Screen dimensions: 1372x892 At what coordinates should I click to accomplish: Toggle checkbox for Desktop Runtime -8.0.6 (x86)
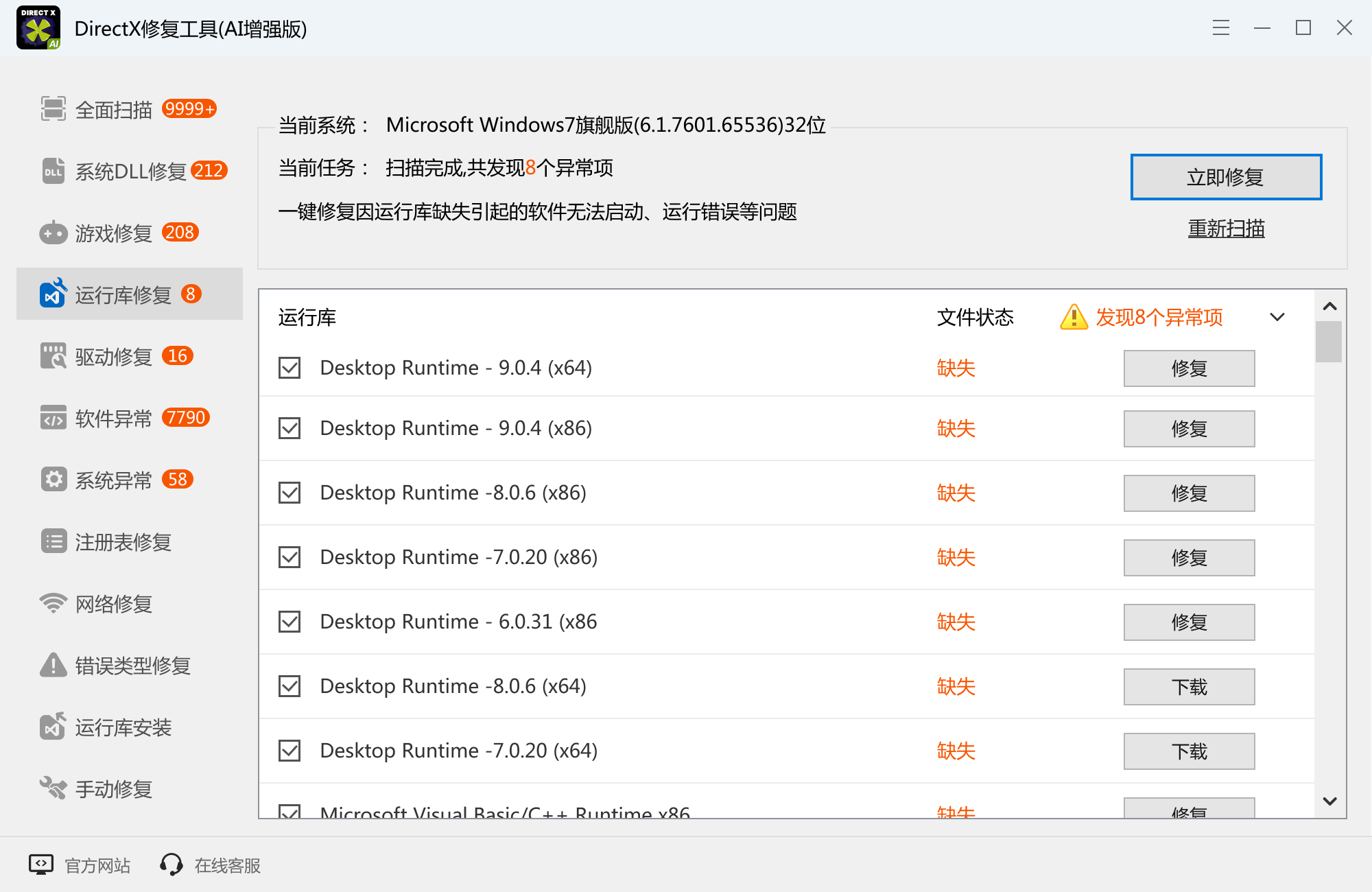pyautogui.click(x=289, y=493)
